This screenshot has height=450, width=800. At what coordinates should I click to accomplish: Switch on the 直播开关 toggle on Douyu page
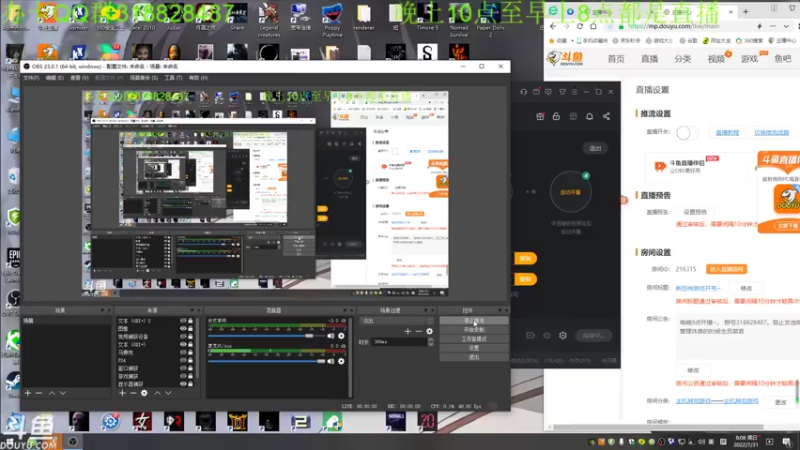pos(687,133)
